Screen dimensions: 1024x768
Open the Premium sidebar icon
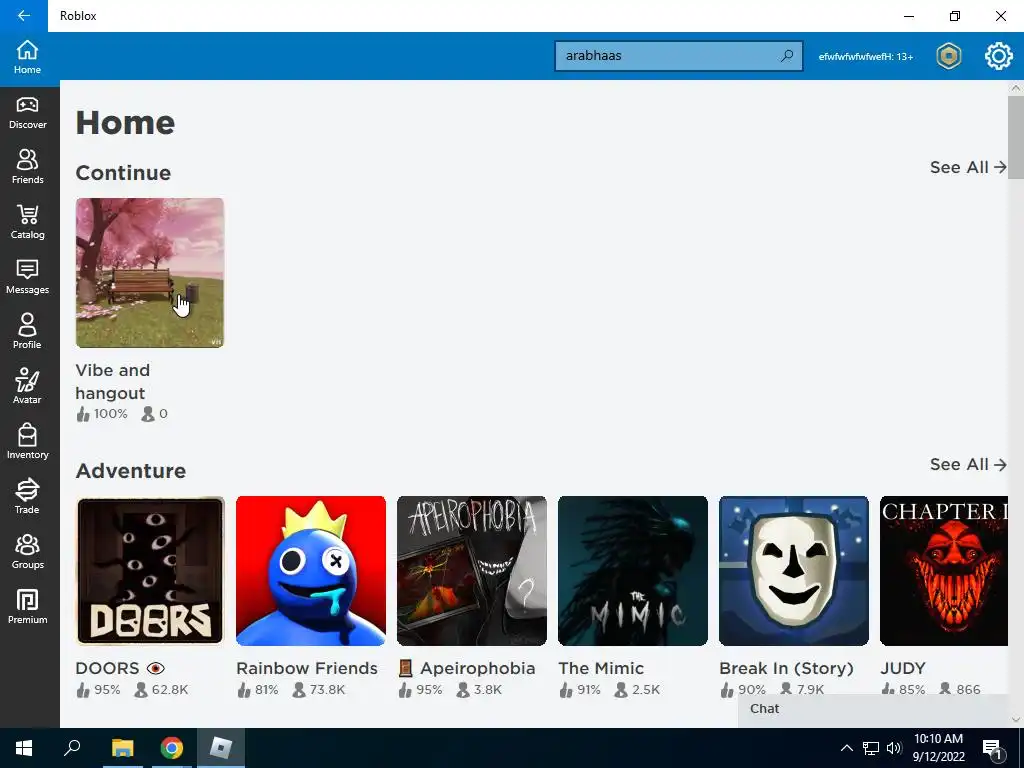click(27, 607)
